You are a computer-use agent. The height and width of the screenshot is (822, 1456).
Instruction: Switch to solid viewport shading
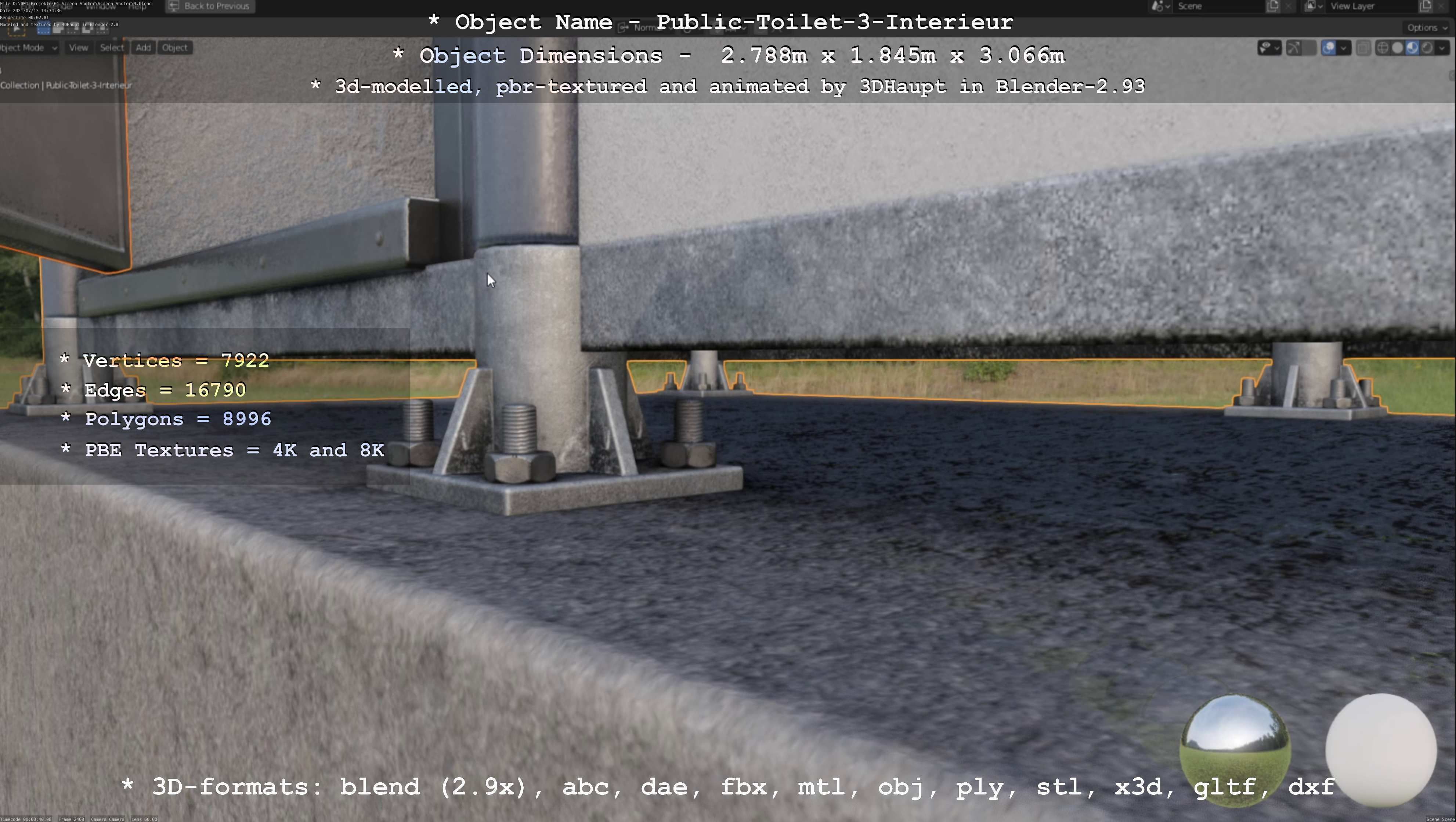1397,48
